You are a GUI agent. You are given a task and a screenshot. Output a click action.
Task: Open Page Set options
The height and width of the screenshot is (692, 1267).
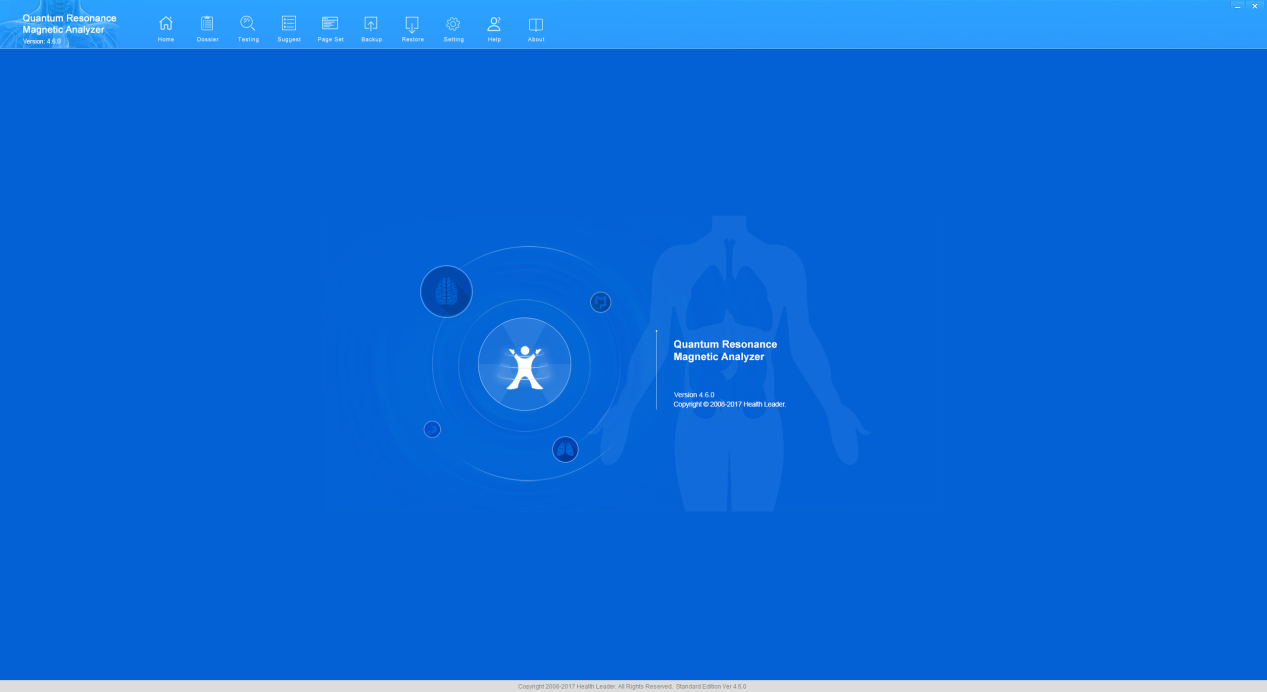pyautogui.click(x=330, y=28)
